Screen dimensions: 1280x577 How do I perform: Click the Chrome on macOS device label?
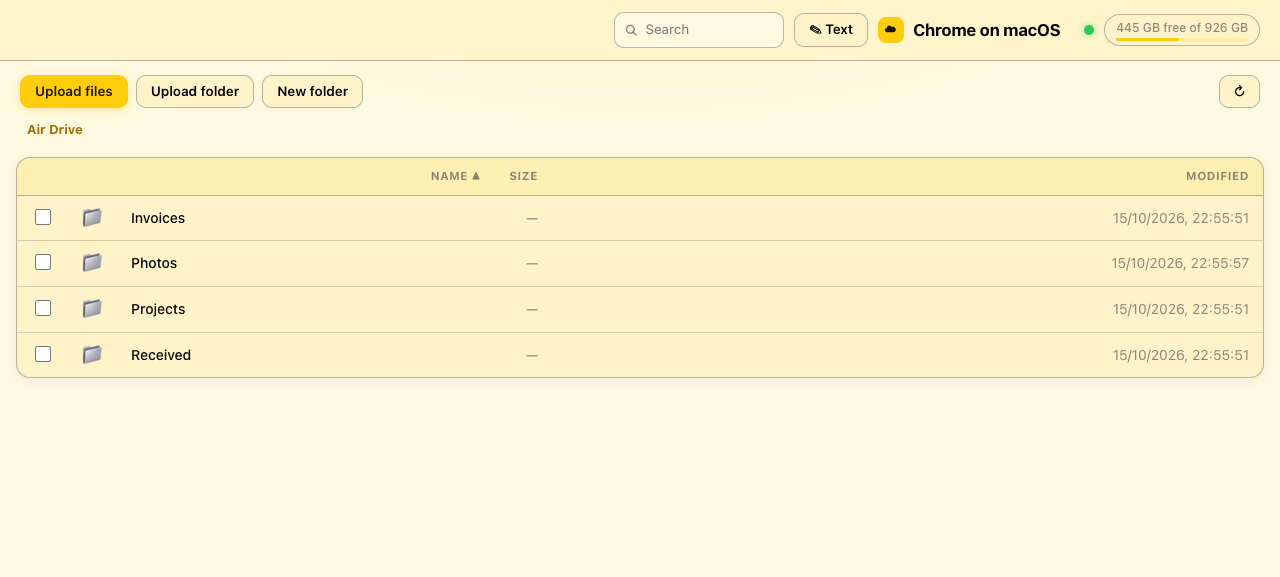tap(987, 30)
